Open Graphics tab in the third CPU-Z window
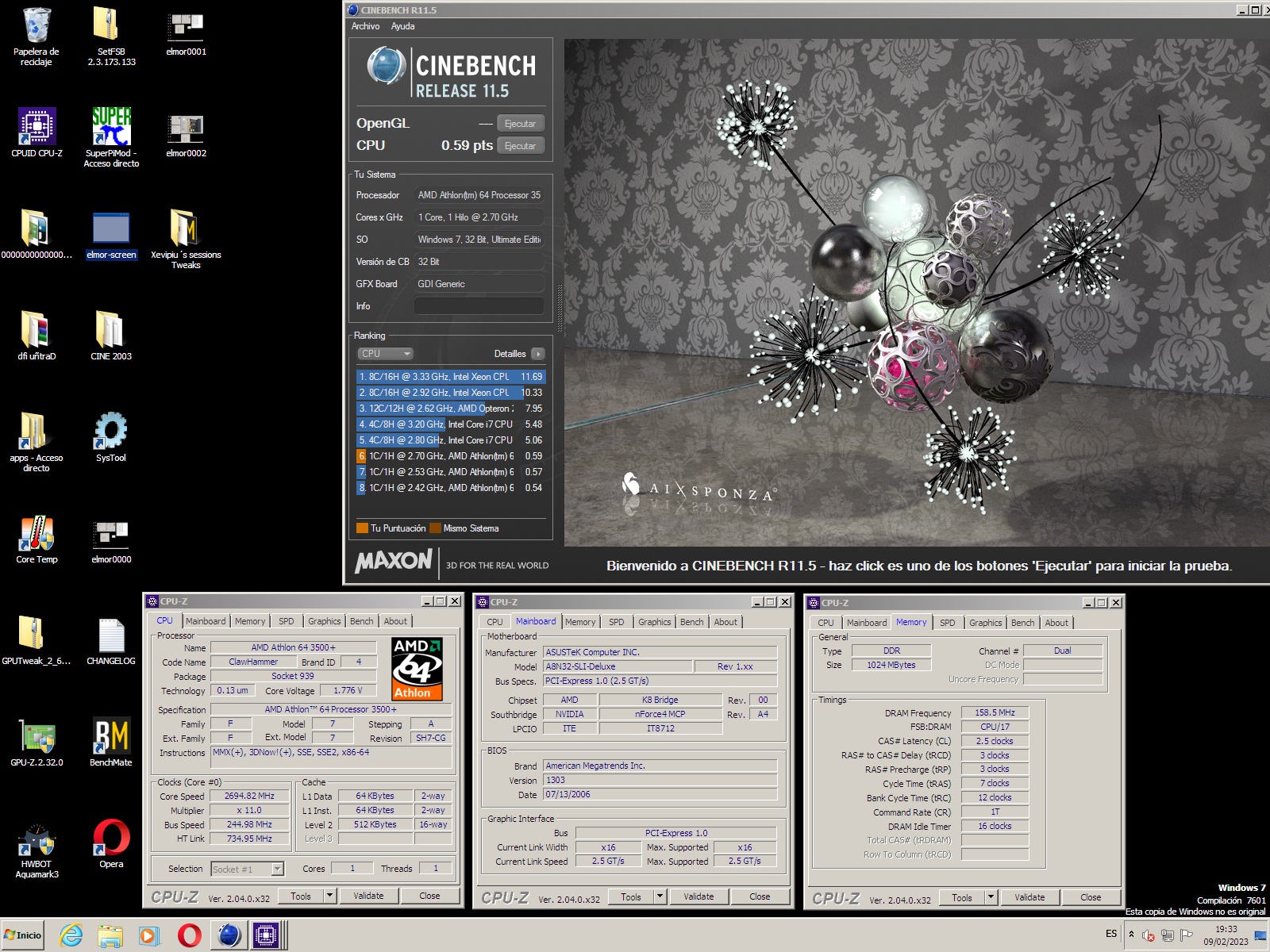 pyautogui.click(x=986, y=623)
